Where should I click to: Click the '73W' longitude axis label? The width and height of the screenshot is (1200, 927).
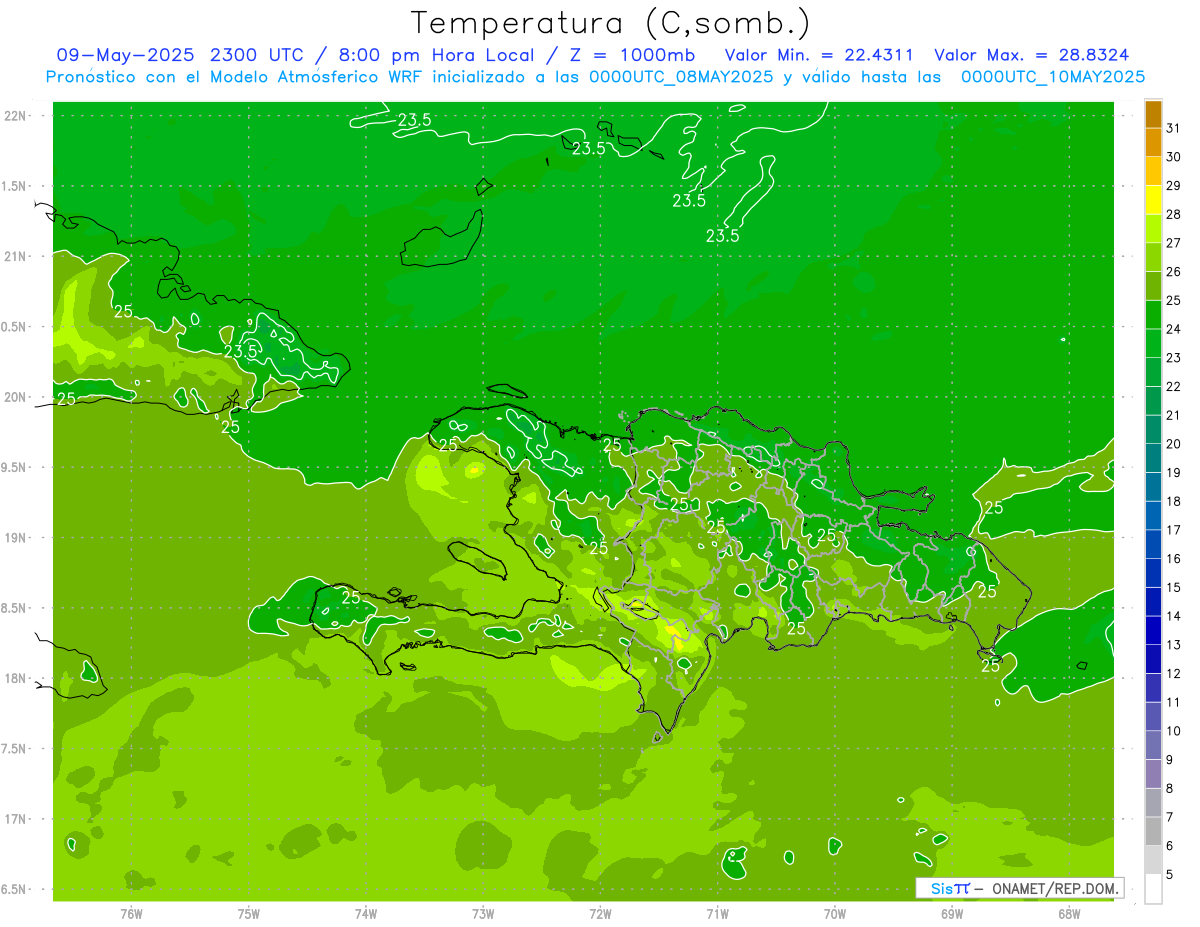tap(483, 913)
